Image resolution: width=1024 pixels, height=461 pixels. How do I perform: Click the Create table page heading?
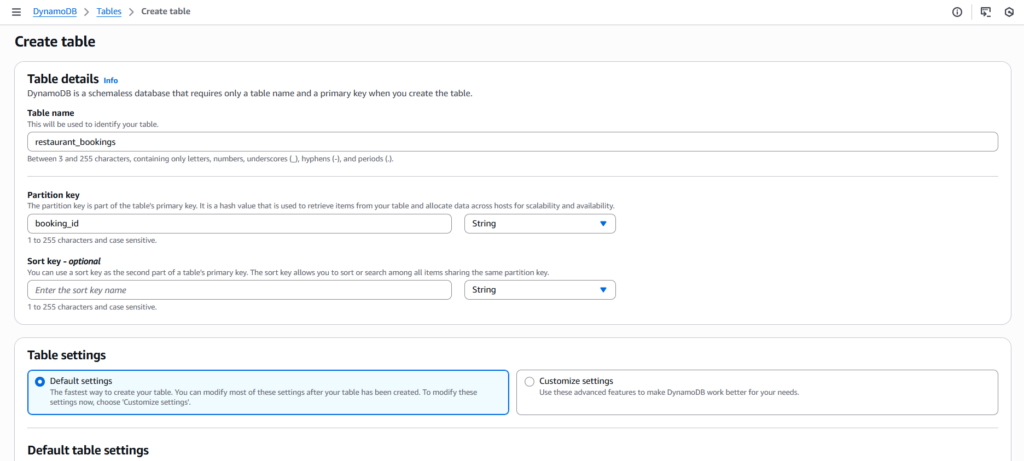(55, 42)
